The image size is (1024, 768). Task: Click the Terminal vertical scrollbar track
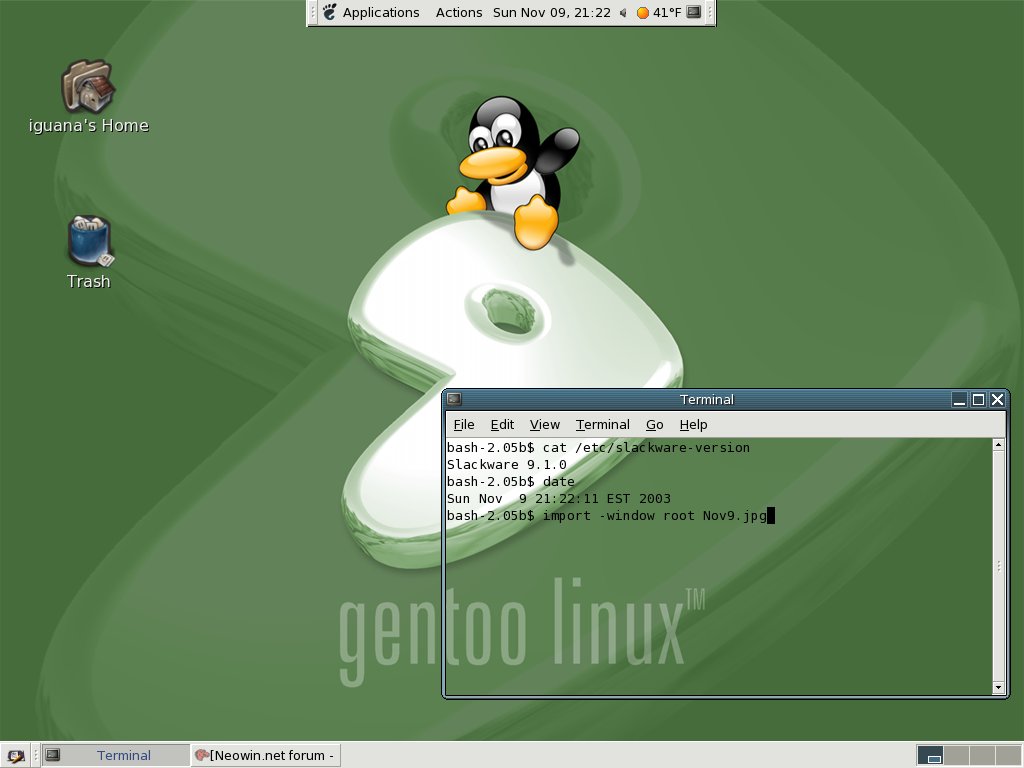click(998, 566)
